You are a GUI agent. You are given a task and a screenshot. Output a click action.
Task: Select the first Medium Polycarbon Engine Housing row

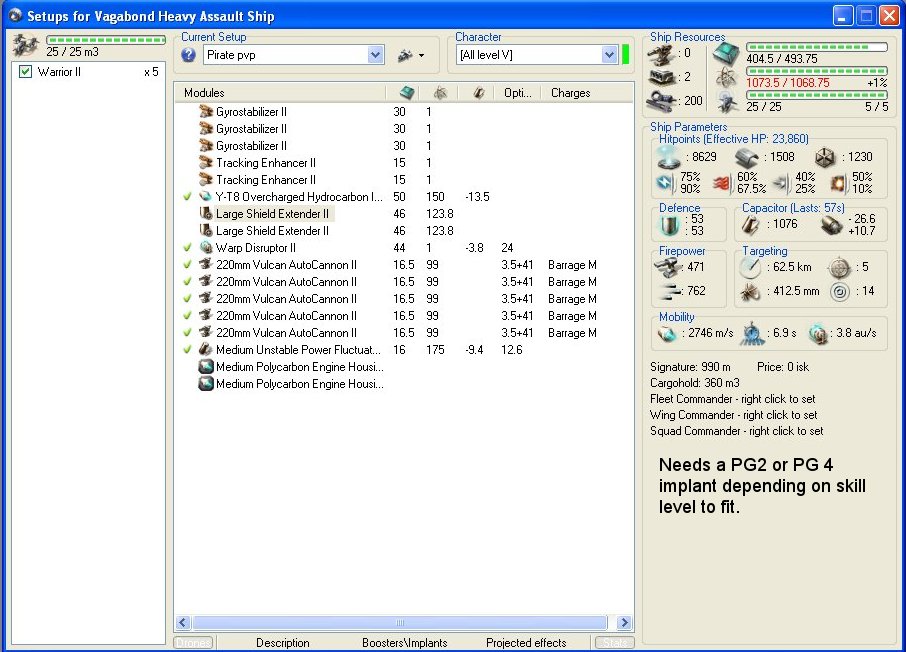click(x=404, y=367)
